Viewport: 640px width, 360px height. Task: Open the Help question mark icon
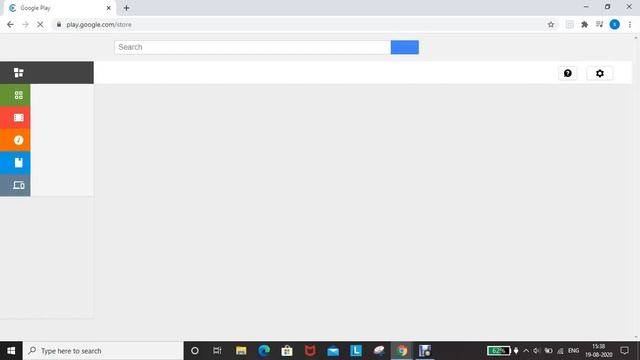(567, 73)
